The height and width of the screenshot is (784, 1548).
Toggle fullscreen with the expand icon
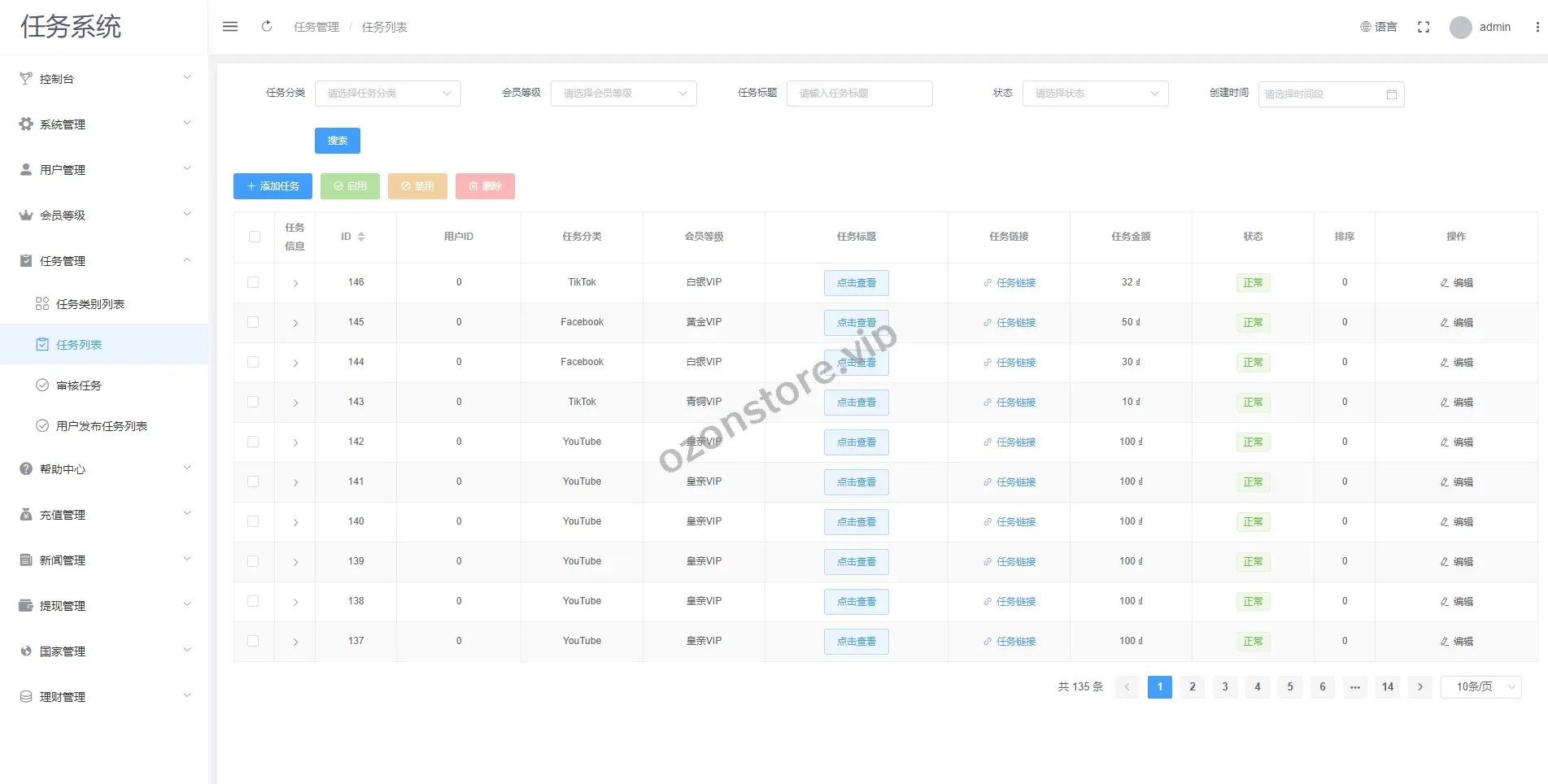click(x=1423, y=27)
